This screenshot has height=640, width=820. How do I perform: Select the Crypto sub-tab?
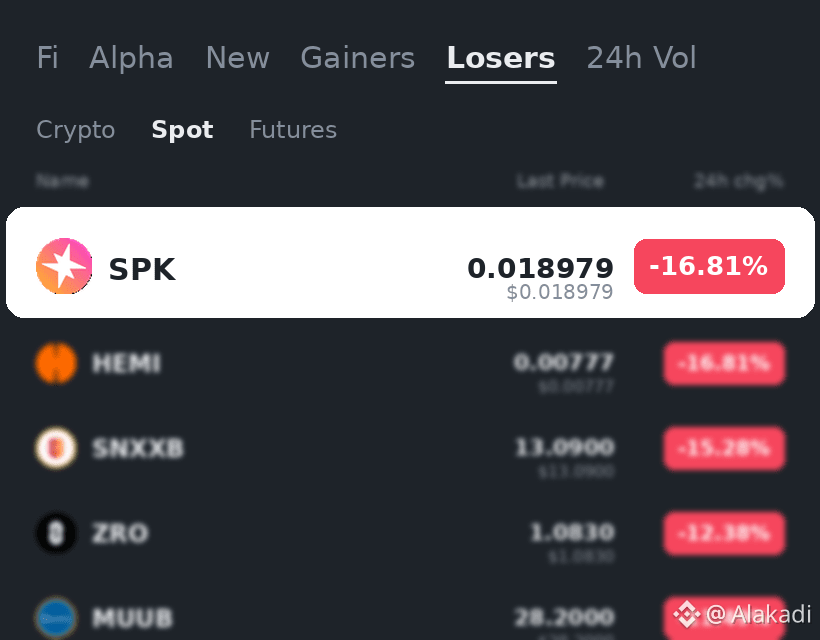click(x=76, y=130)
